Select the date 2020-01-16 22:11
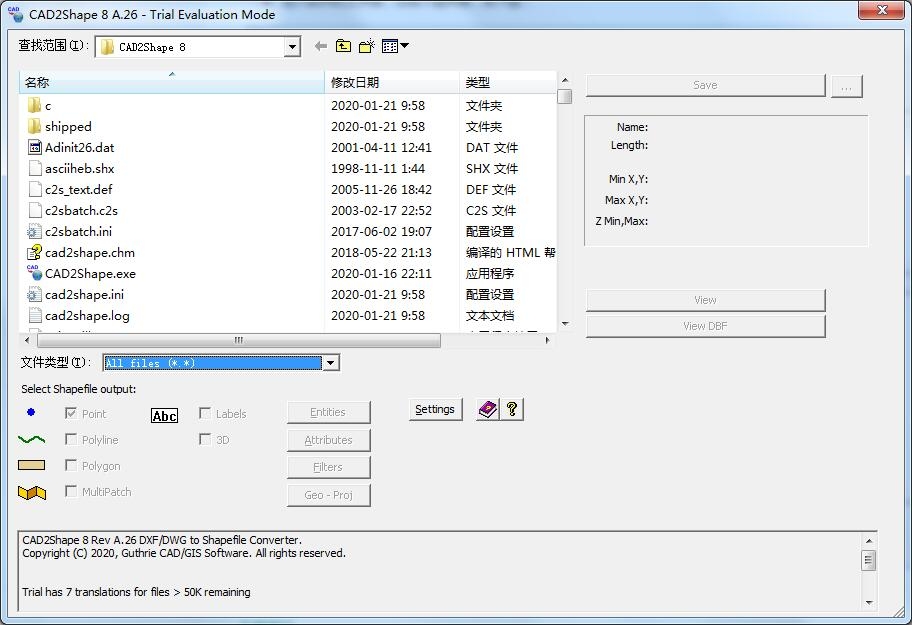The height and width of the screenshot is (625, 912). (381, 273)
